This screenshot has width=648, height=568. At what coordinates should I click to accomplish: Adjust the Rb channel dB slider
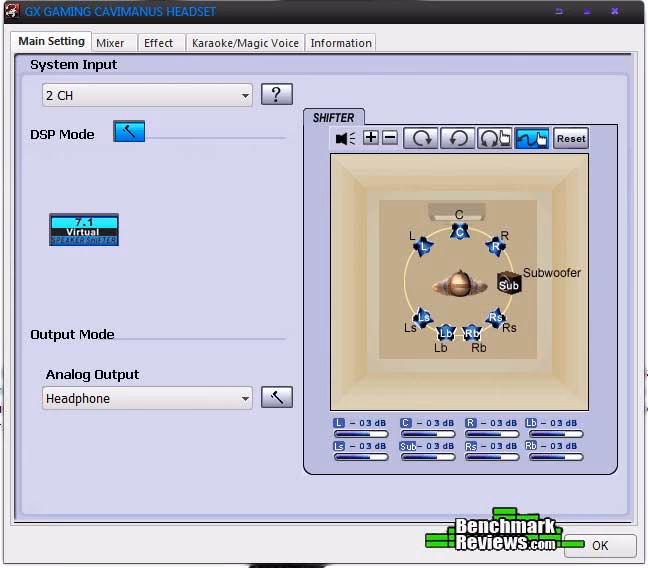(x=556, y=457)
